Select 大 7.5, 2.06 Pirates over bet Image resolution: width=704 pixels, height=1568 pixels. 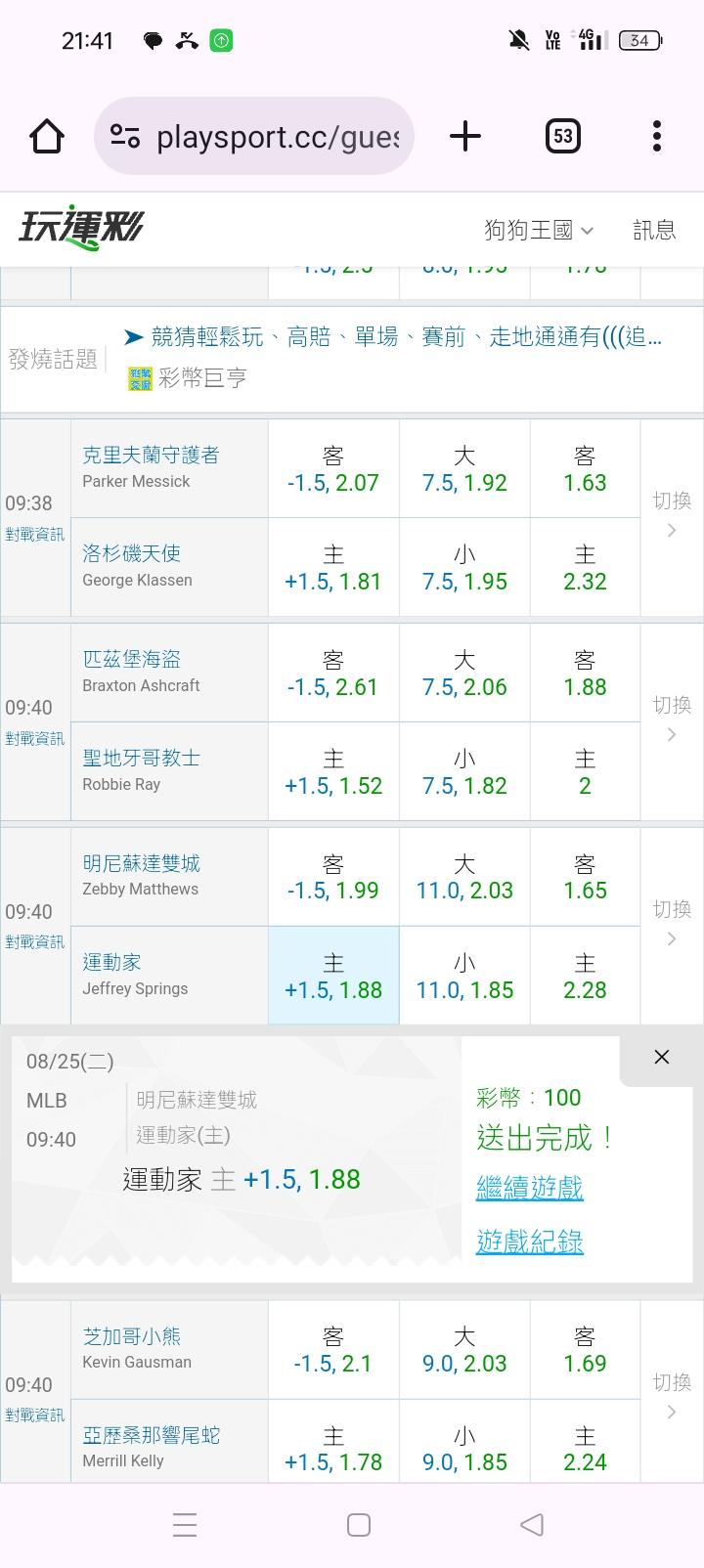[464, 674]
